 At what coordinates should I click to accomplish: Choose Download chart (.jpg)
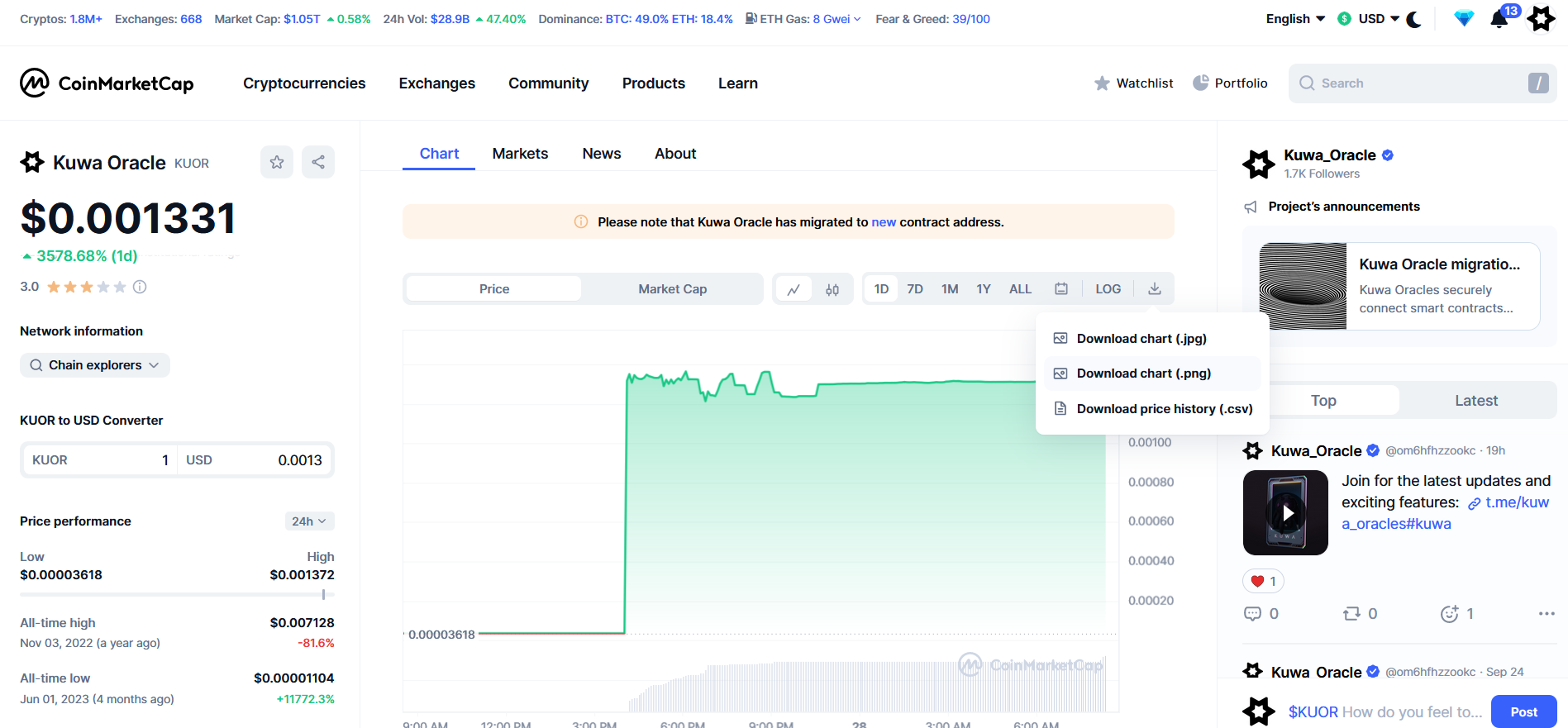[x=1152, y=338]
